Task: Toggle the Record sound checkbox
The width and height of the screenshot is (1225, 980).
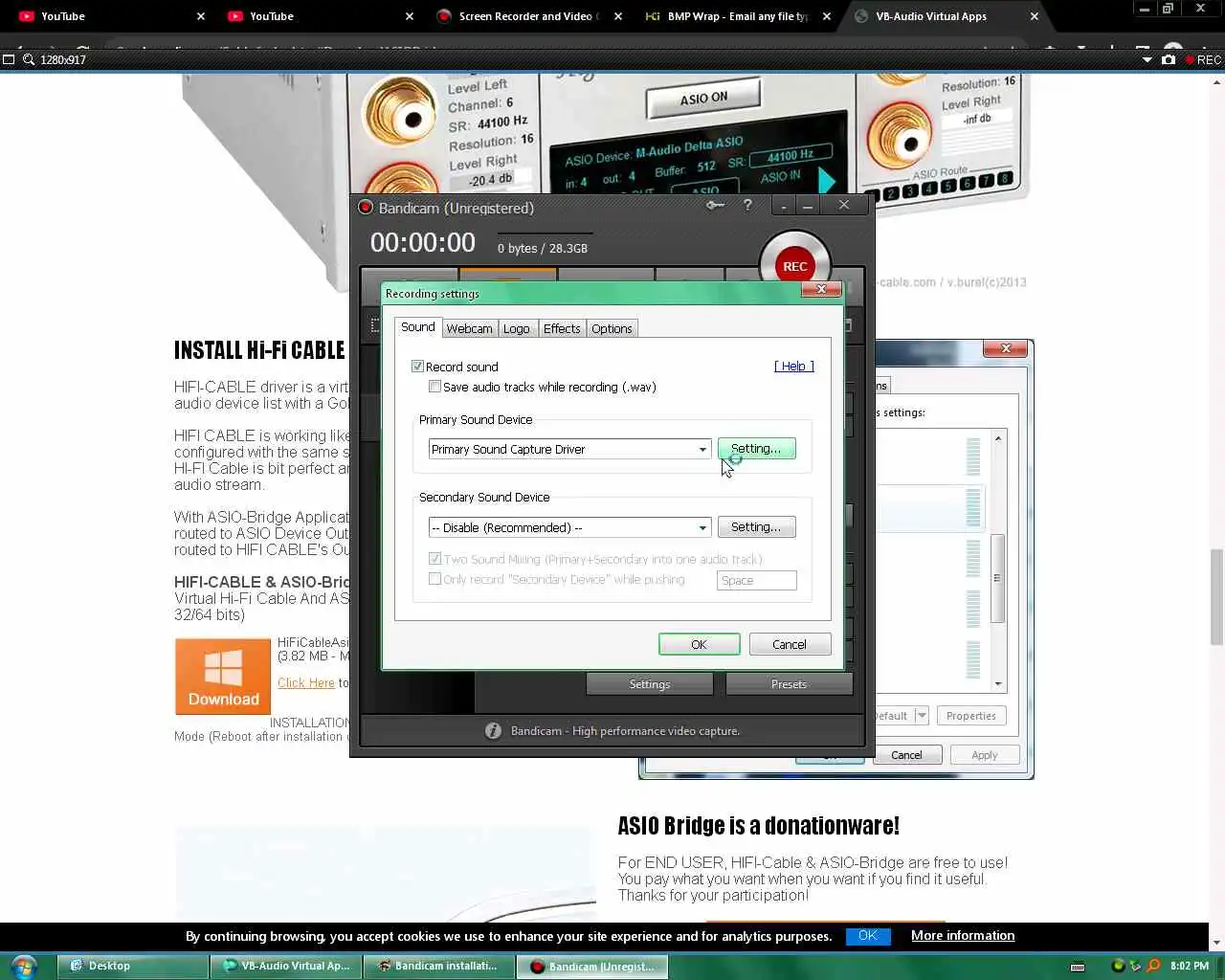Action: (x=417, y=367)
